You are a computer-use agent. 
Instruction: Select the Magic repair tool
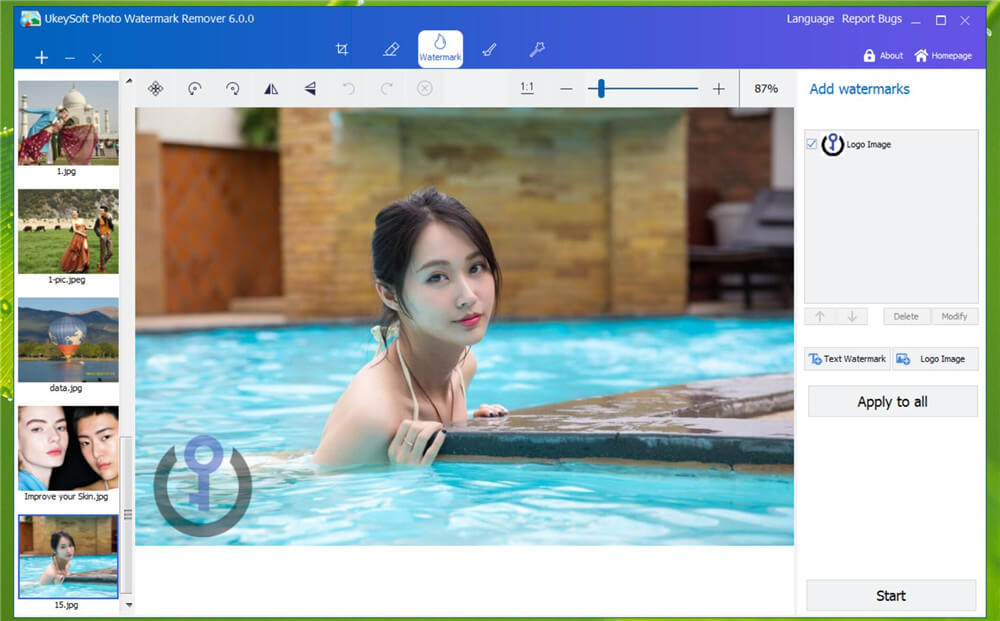pos(537,48)
